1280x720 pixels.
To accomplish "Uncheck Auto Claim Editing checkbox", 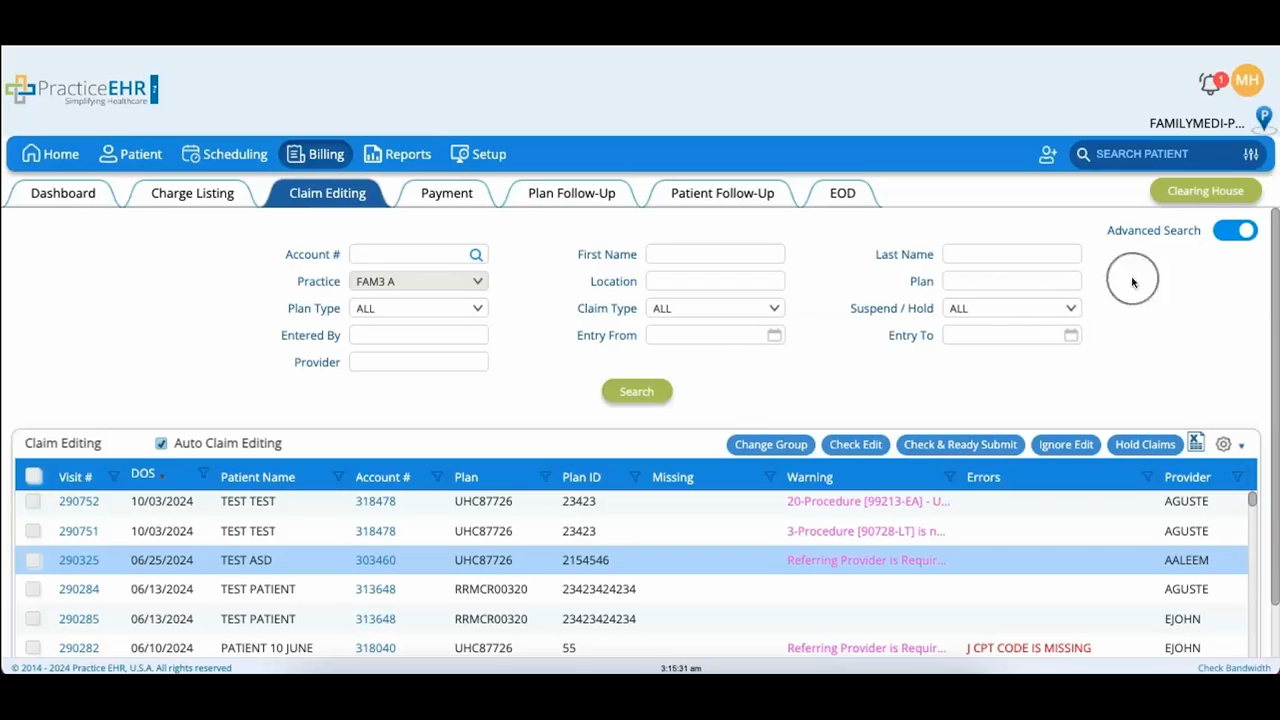I will [x=161, y=443].
